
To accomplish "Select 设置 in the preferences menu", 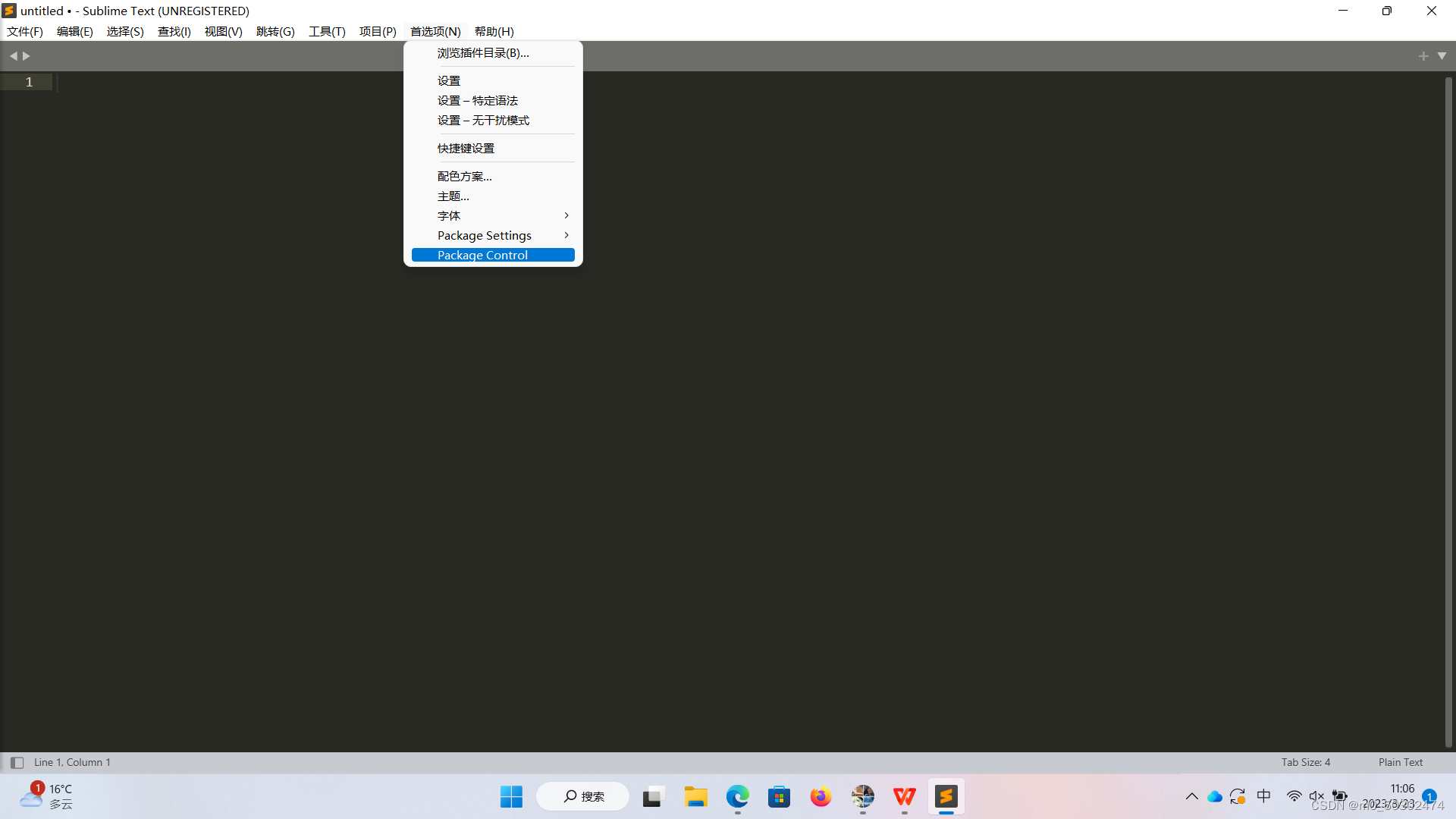I will (449, 80).
